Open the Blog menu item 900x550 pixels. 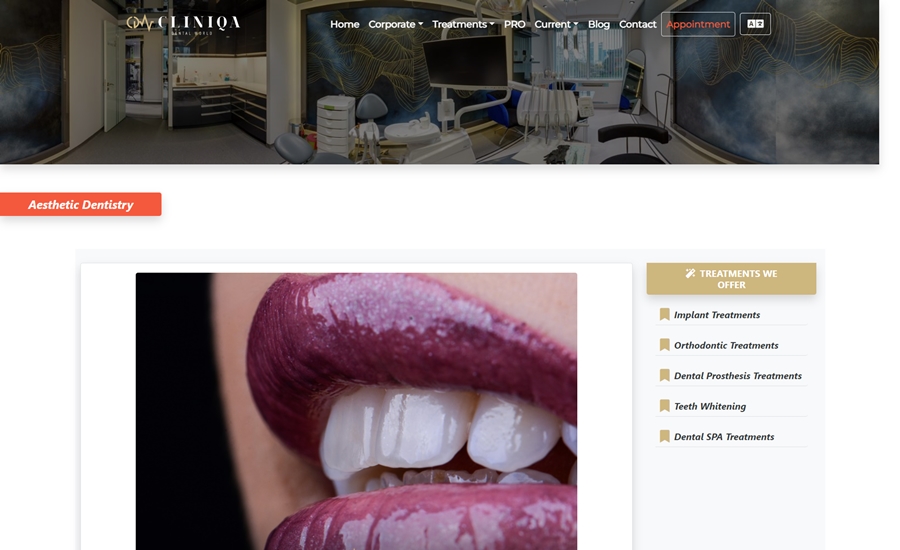click(x=599, y=24)
